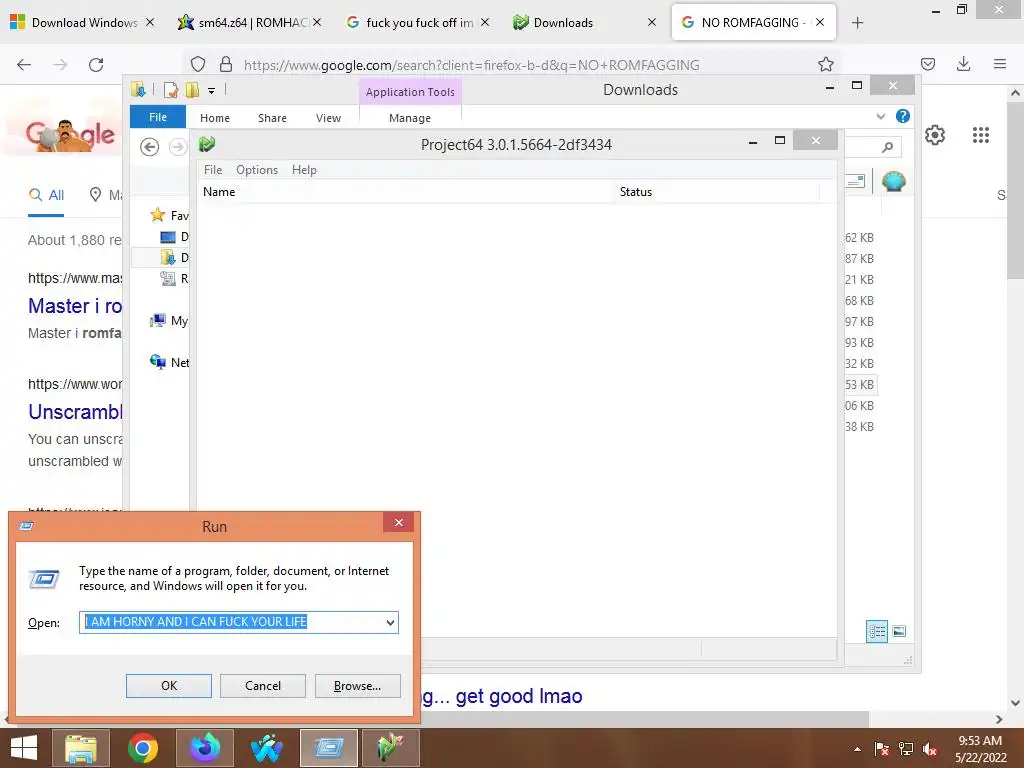1024x768 pixels.
Task: Click the Windows Start button
Action: pyautogui.click(x=24, y=748)
